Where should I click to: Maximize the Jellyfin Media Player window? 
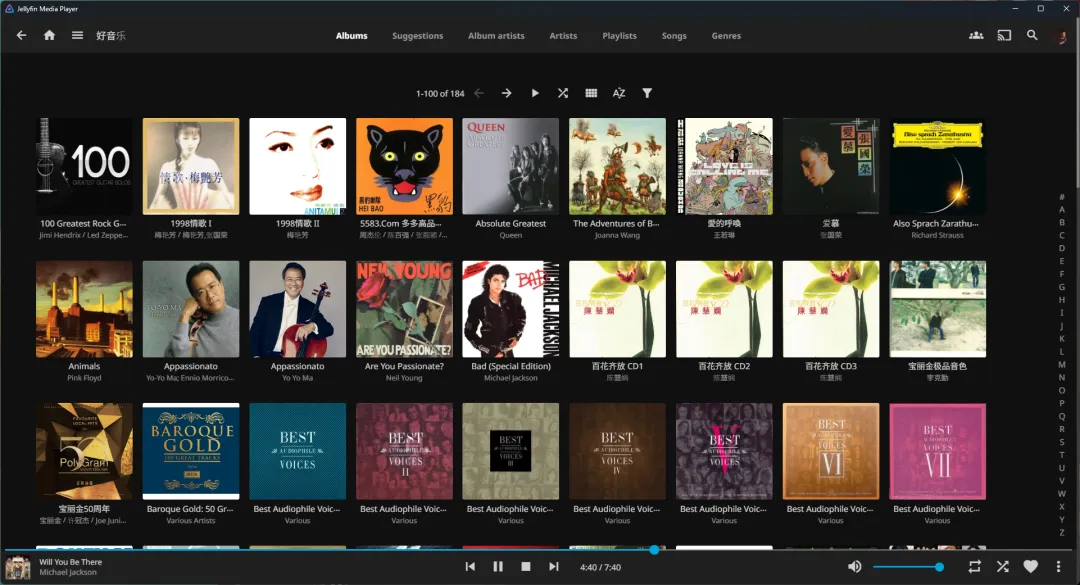(x=1041, y=8)
